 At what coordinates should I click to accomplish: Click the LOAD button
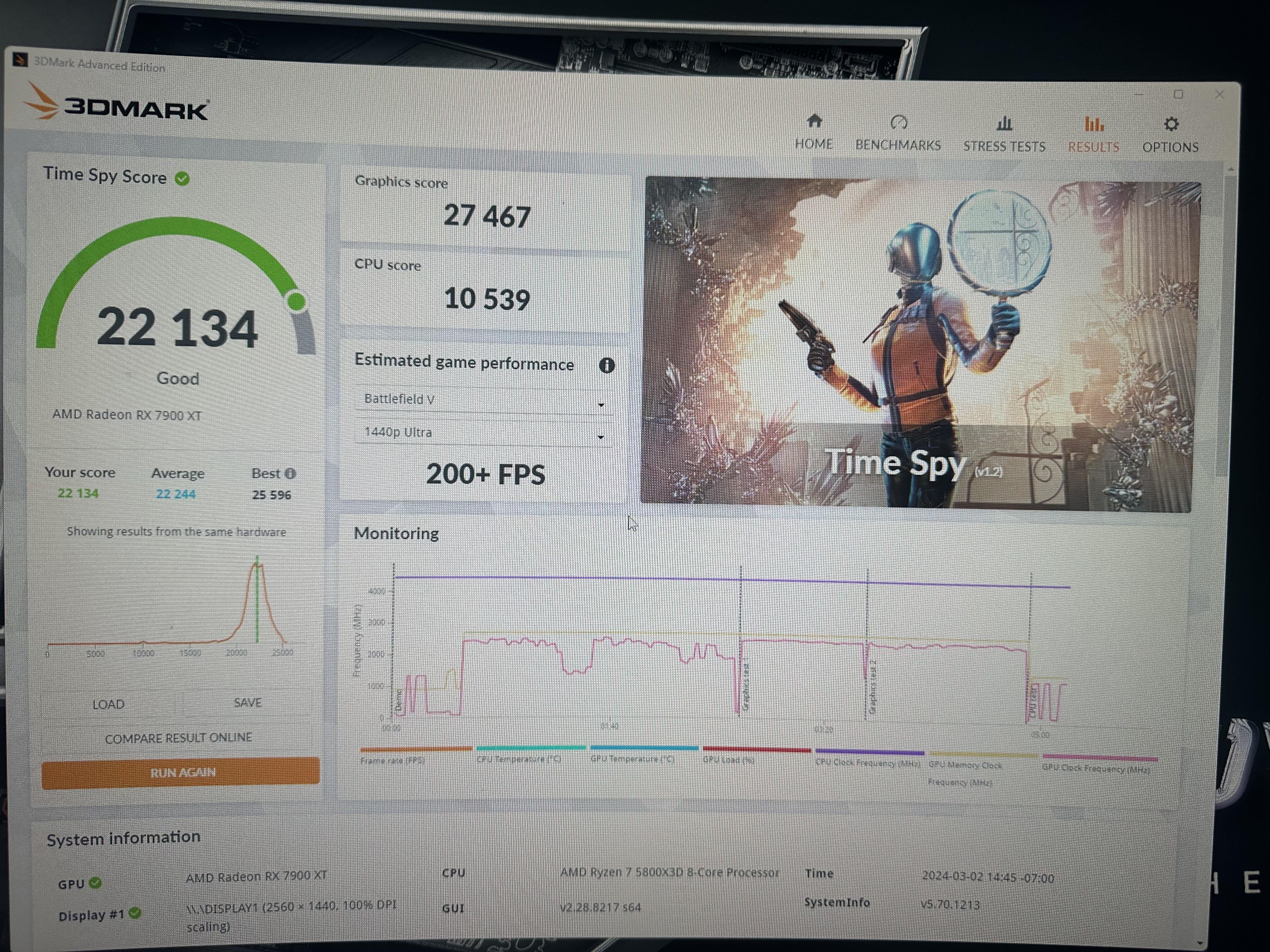[x=109, y=704]
